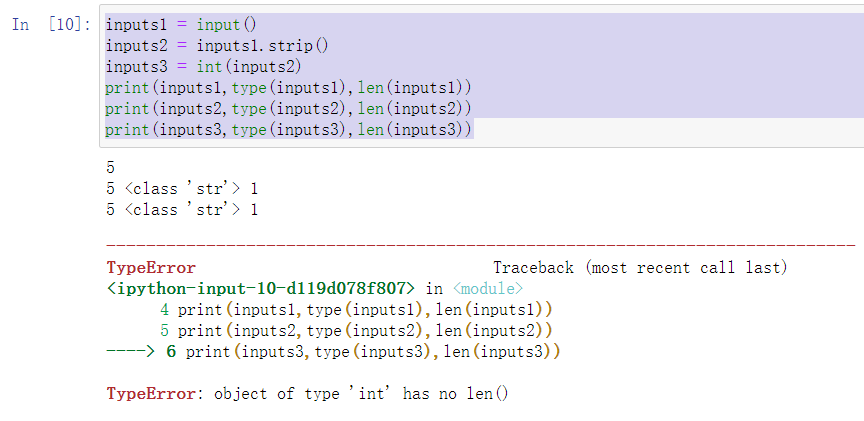Click code line 'inputs2 = inputs1.strip()'
Screen dimensions: 864x421
coord(217,46)
